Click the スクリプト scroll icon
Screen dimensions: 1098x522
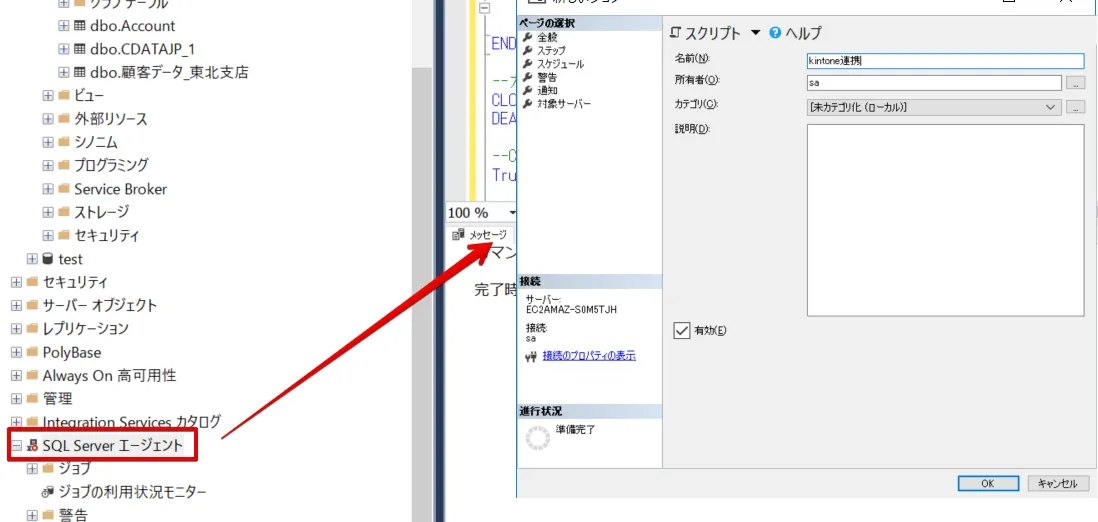tap(676, 32)
